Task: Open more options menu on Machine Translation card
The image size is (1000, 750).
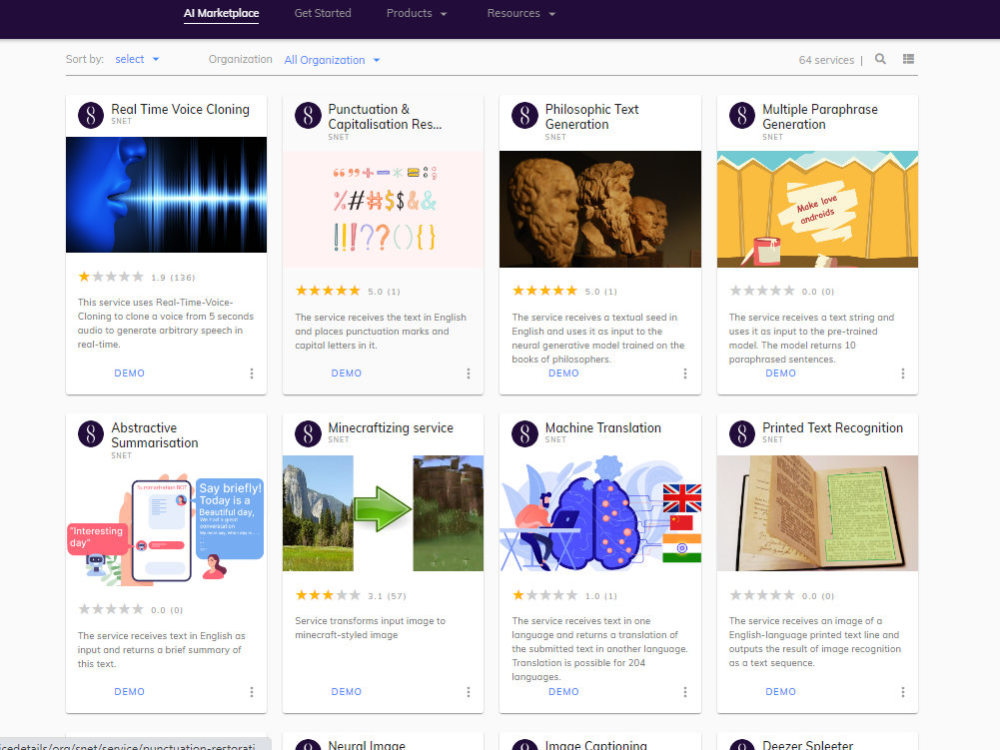Action: pyautogui.click(x=685, y=692)
